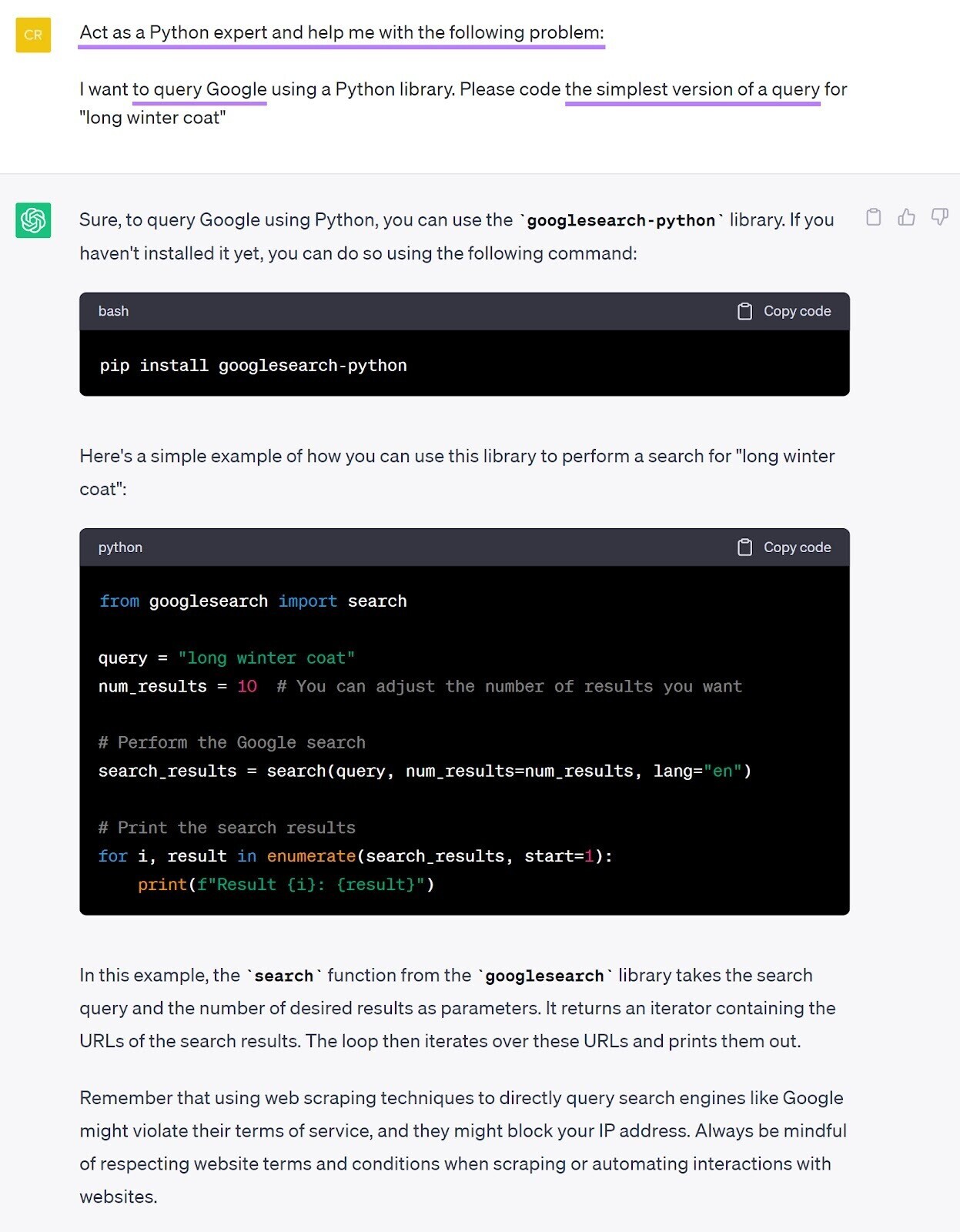Click the 'I want to query Google' prompt text
This screenshot has width=960, height=1232.
point(463,103)
